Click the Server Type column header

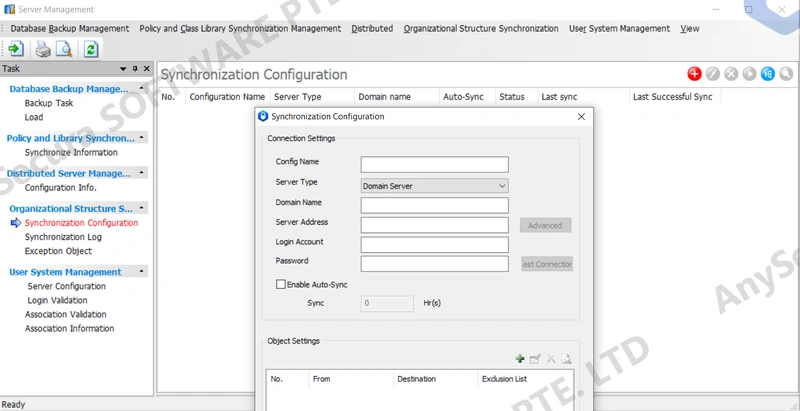[x=312, y=97]
